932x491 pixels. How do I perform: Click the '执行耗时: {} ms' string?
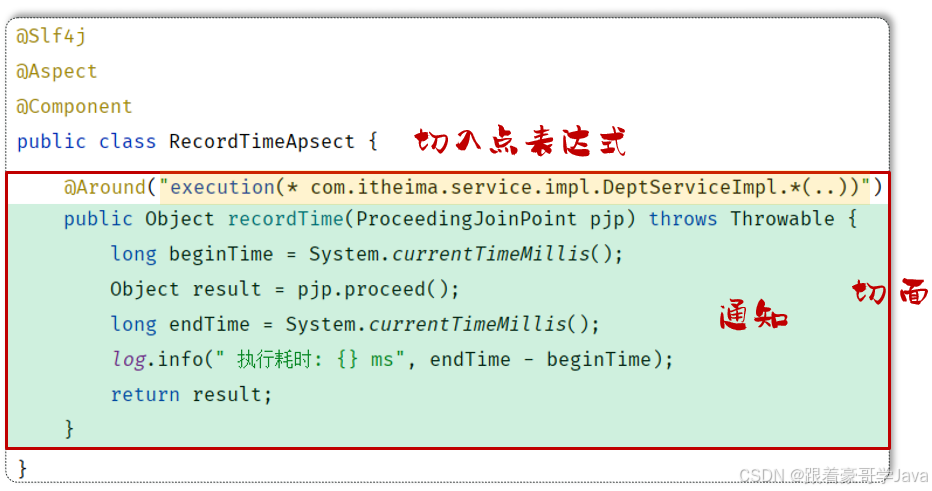310,360
